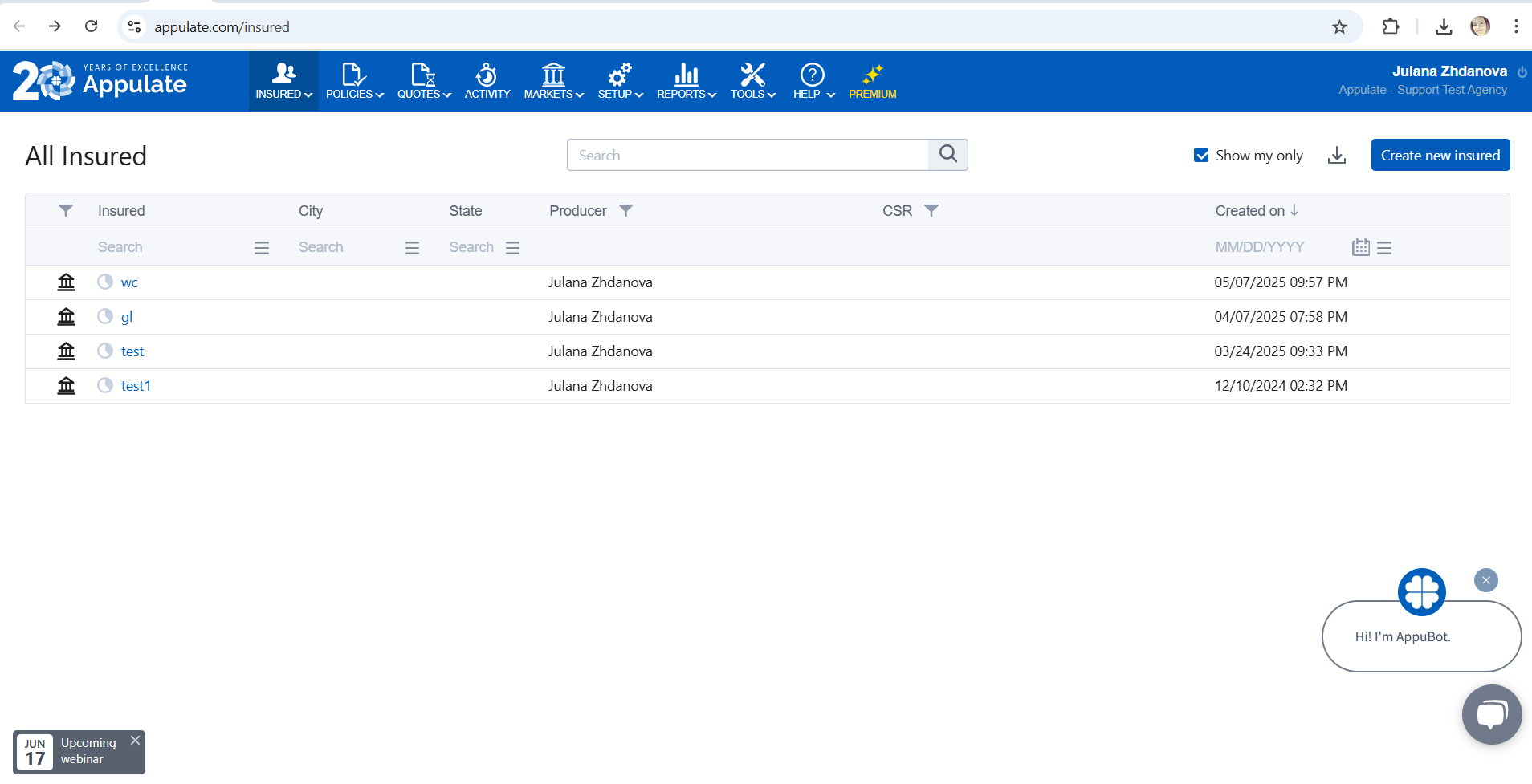Screen dimensions: 1532x784
Task: Click the search magnifier icon button
Action: point(947,154)
